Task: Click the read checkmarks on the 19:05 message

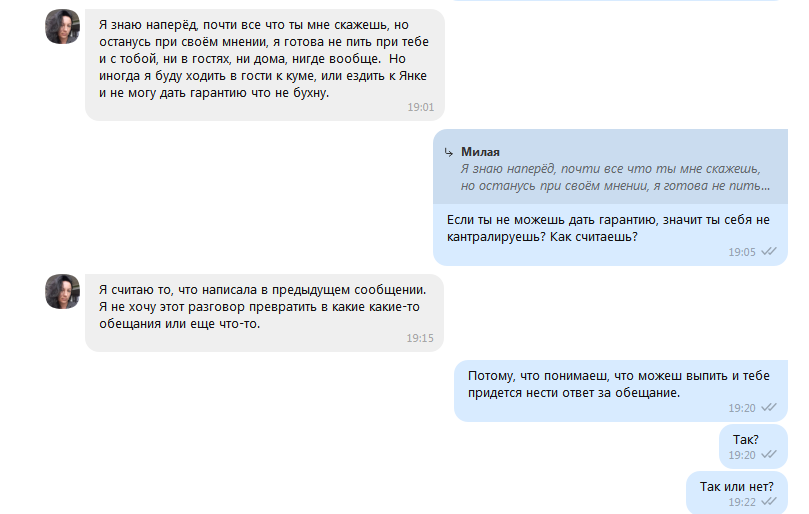Action: [x=769, y=252]
